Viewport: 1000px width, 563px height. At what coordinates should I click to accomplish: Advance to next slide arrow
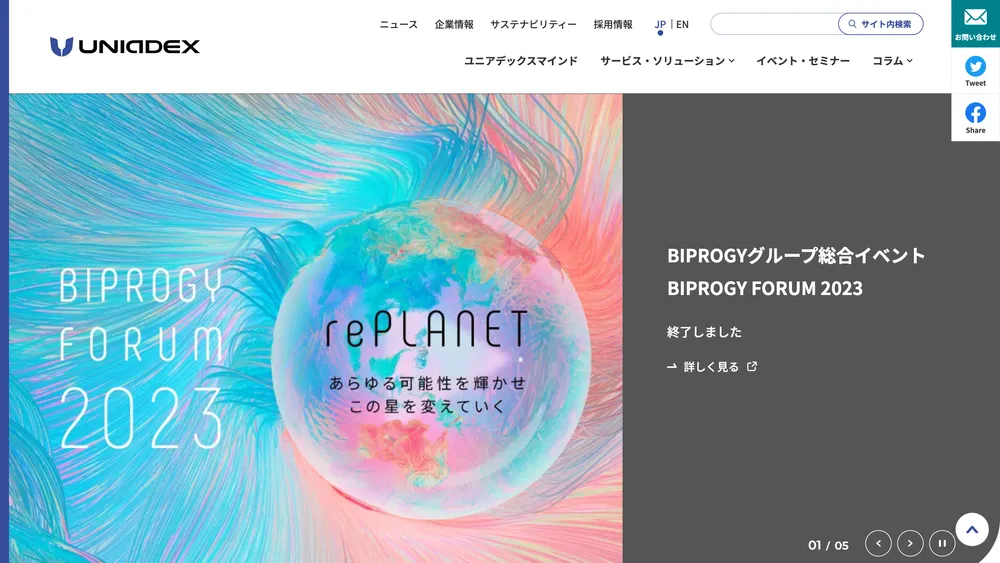pyautogui.click(x=910, y=543)
